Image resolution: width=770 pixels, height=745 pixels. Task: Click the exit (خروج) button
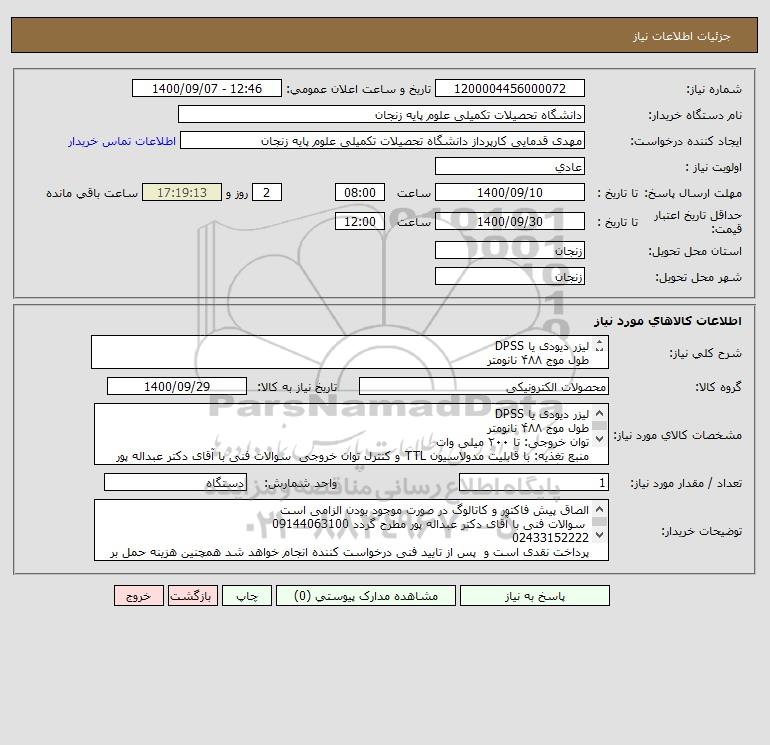click(x=138, y=596)
